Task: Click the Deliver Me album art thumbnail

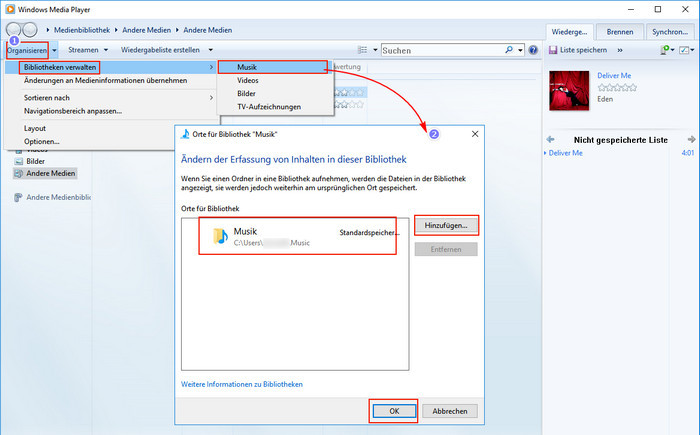Action: click(x=569, y=90)
